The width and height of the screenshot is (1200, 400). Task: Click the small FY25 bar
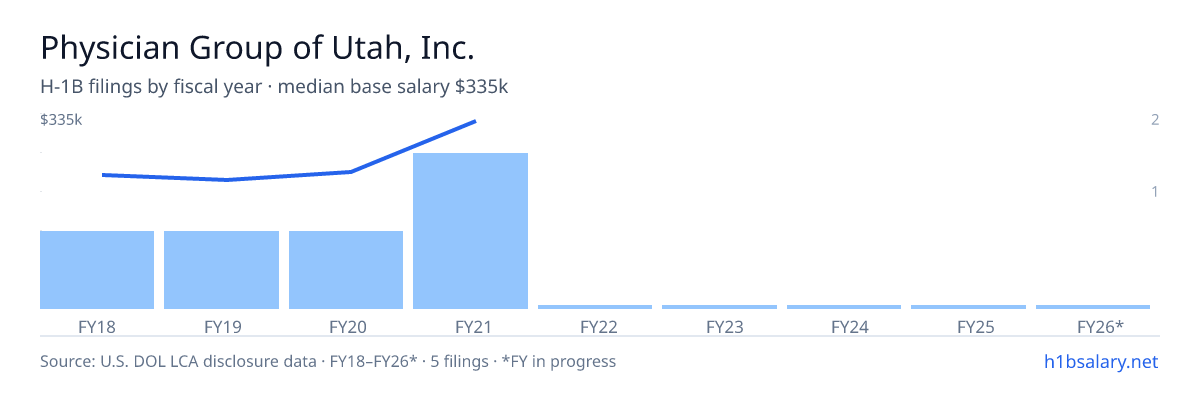(968, 307)
